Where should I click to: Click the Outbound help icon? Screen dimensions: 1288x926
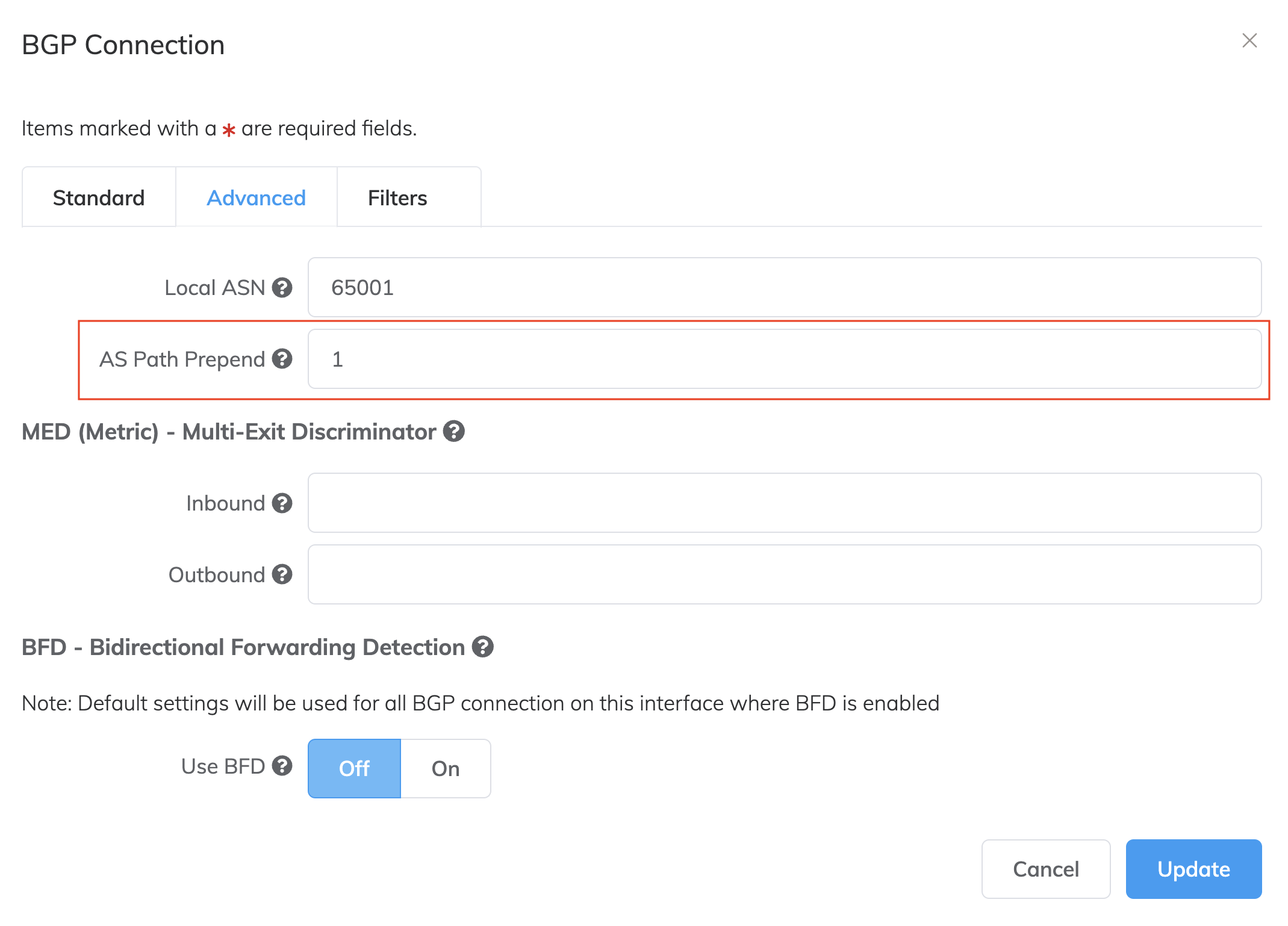tap(283, 574)
